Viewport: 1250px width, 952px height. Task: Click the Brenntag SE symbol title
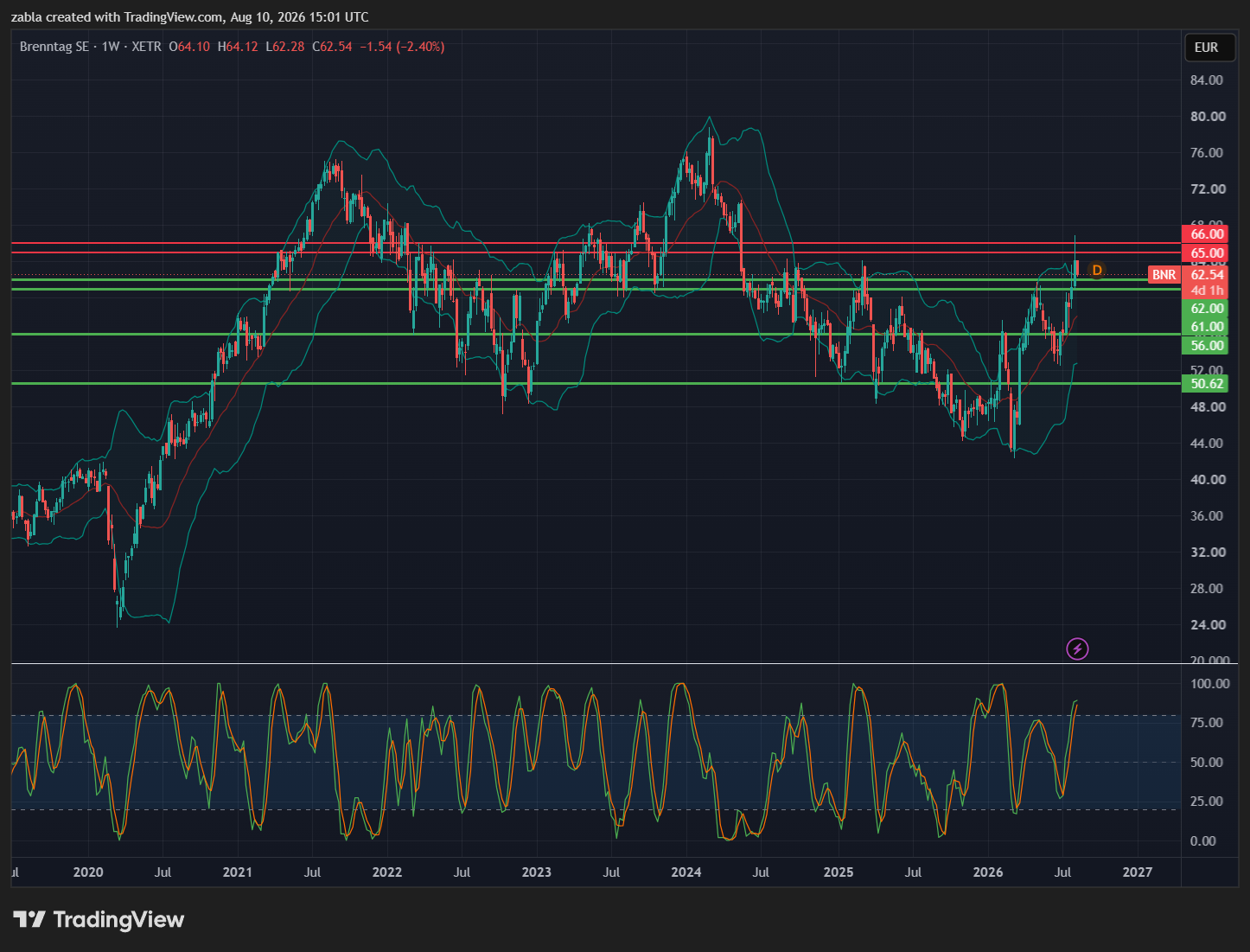tap(54, 47)
